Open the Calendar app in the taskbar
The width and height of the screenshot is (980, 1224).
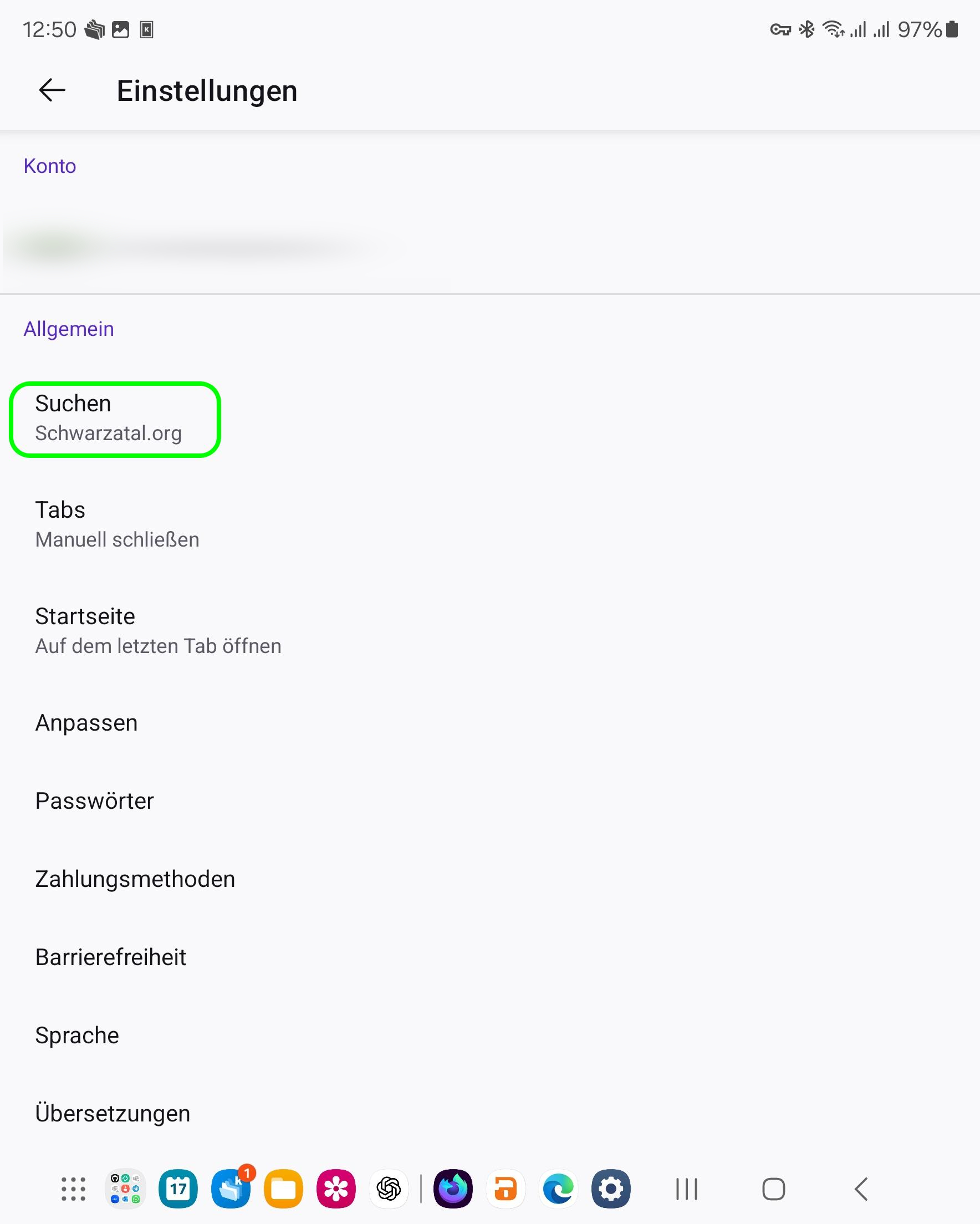click(x=178, y=1189)
